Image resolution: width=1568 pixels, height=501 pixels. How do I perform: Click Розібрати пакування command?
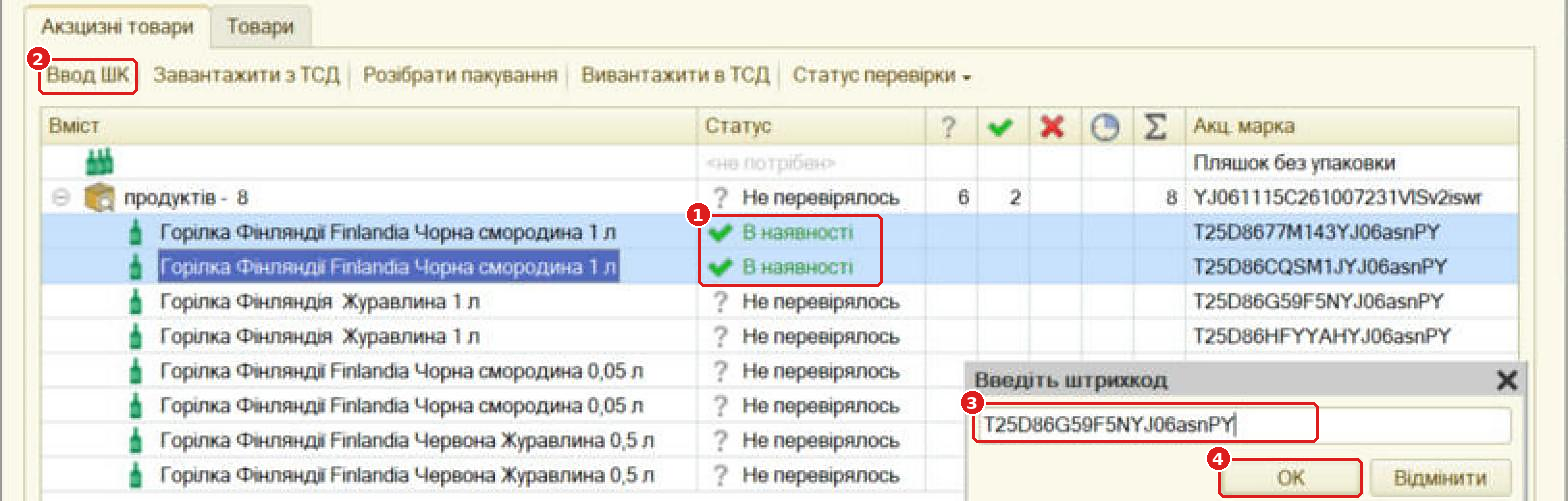coord(460,76)
